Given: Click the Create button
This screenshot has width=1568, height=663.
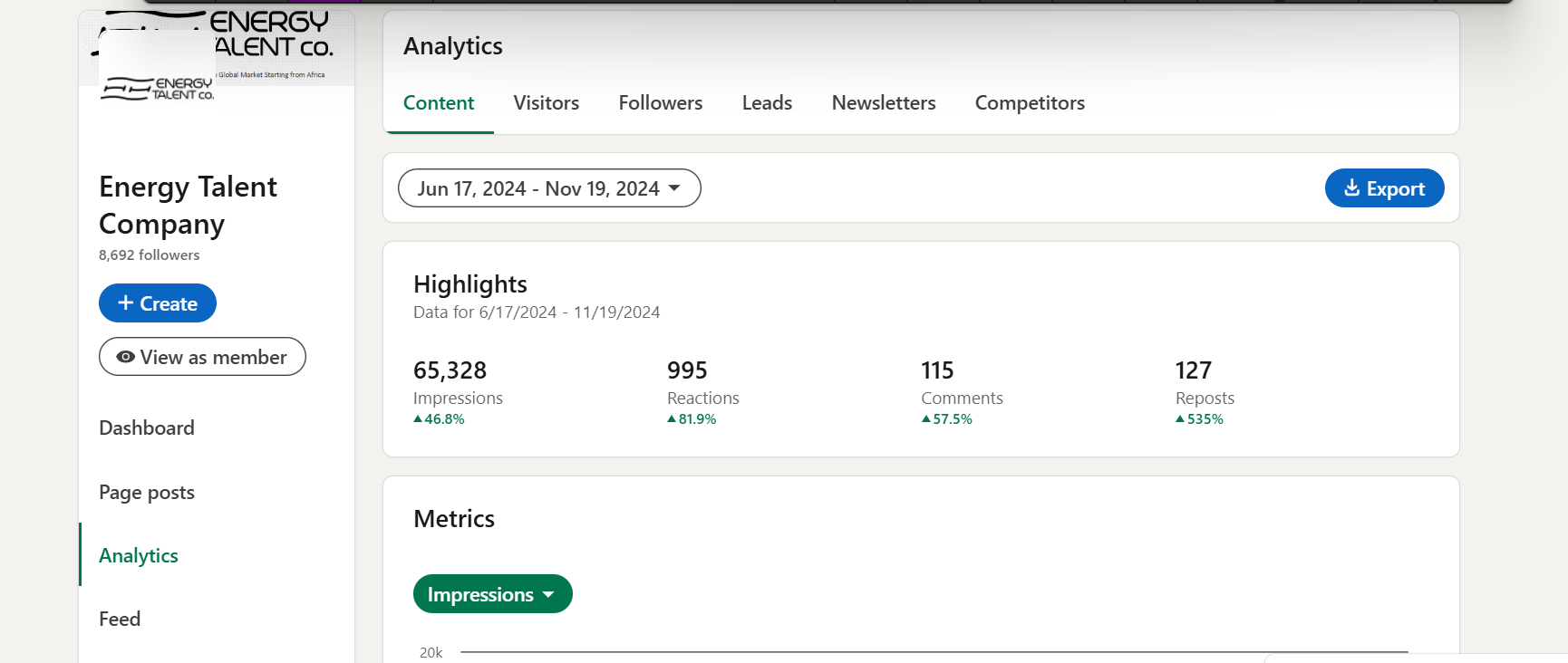Looking at the screenshot, I should pos(158,303).
